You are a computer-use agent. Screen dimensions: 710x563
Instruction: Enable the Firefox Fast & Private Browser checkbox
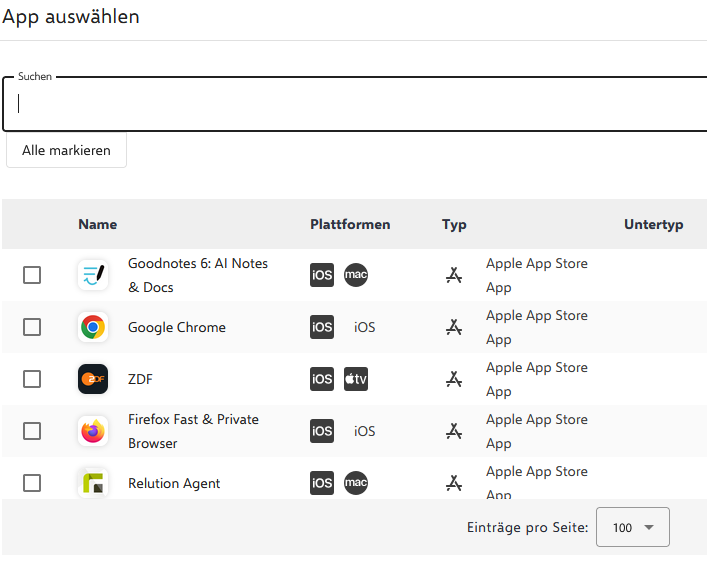32,431
